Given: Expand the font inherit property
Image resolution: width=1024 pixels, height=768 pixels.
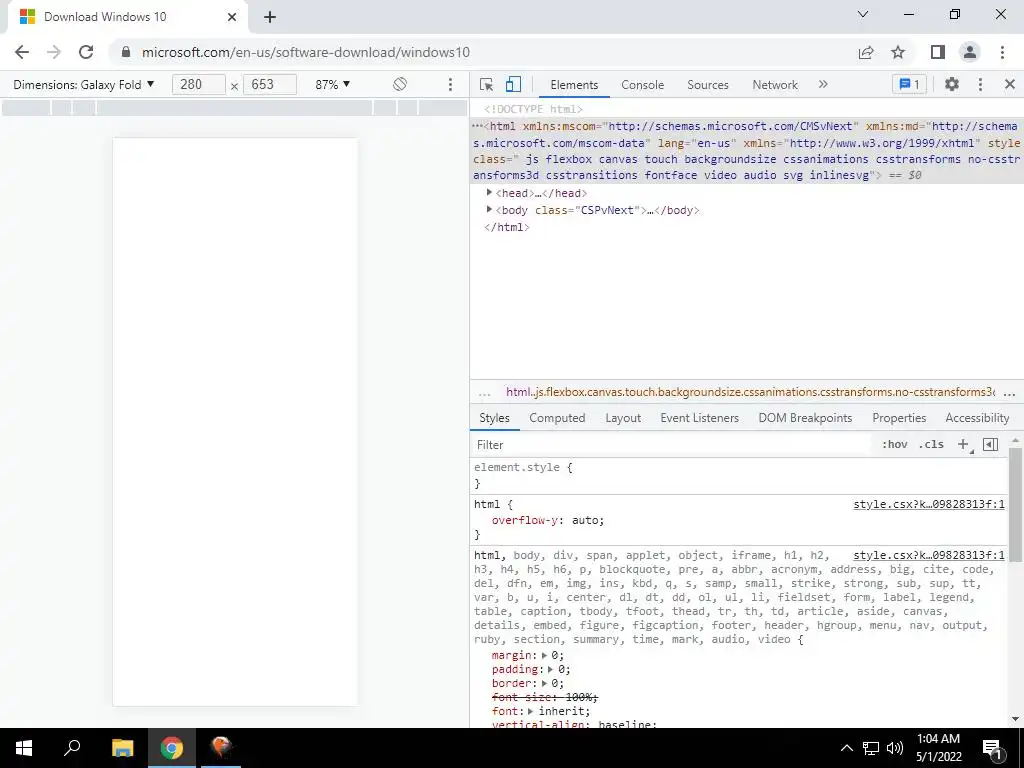Looking at the screenshot, I should [x=530, y=711].
